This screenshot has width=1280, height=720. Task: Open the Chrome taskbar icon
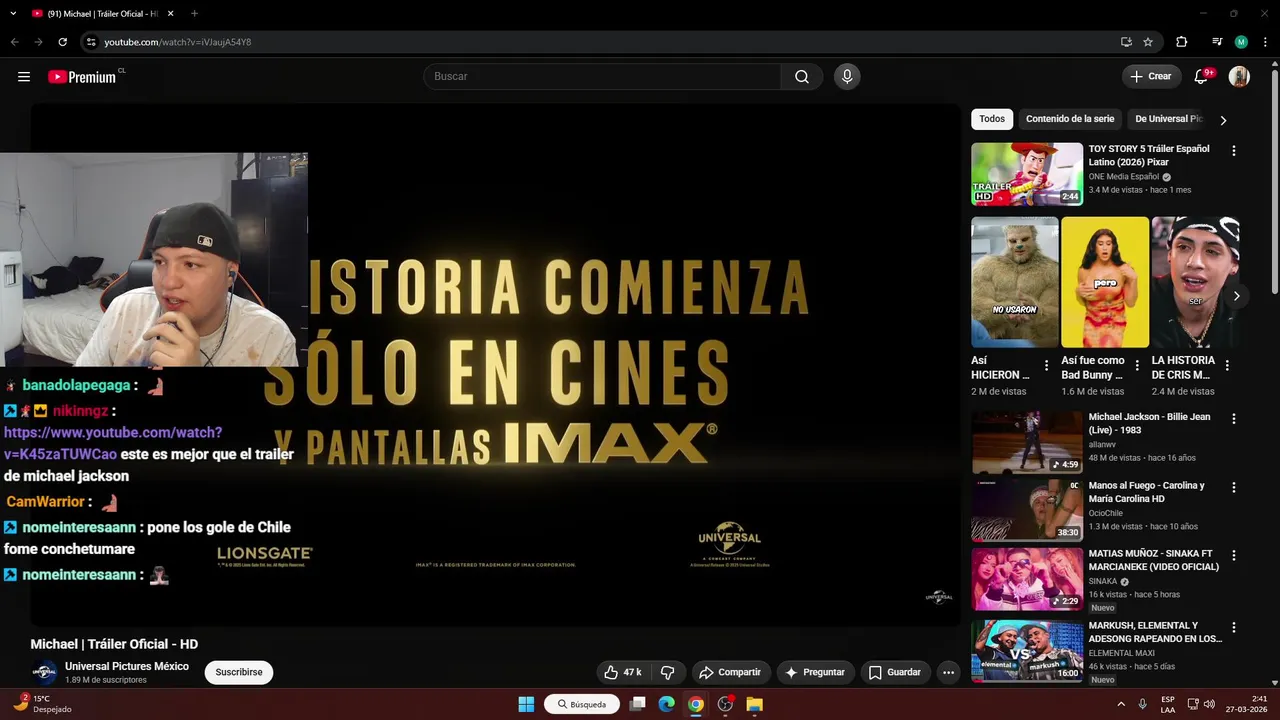tap(696, 704)
